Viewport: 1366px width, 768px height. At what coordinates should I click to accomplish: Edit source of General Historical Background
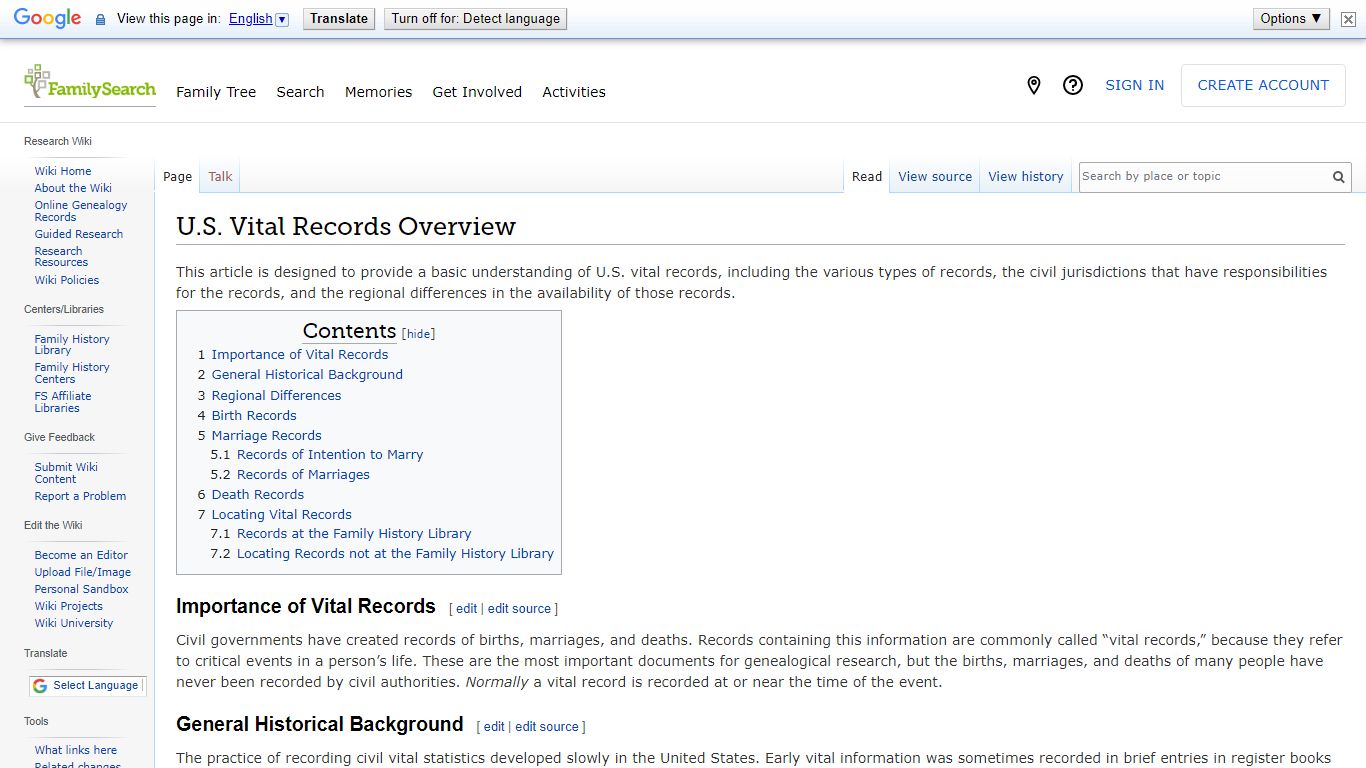(x=547, y=727)
